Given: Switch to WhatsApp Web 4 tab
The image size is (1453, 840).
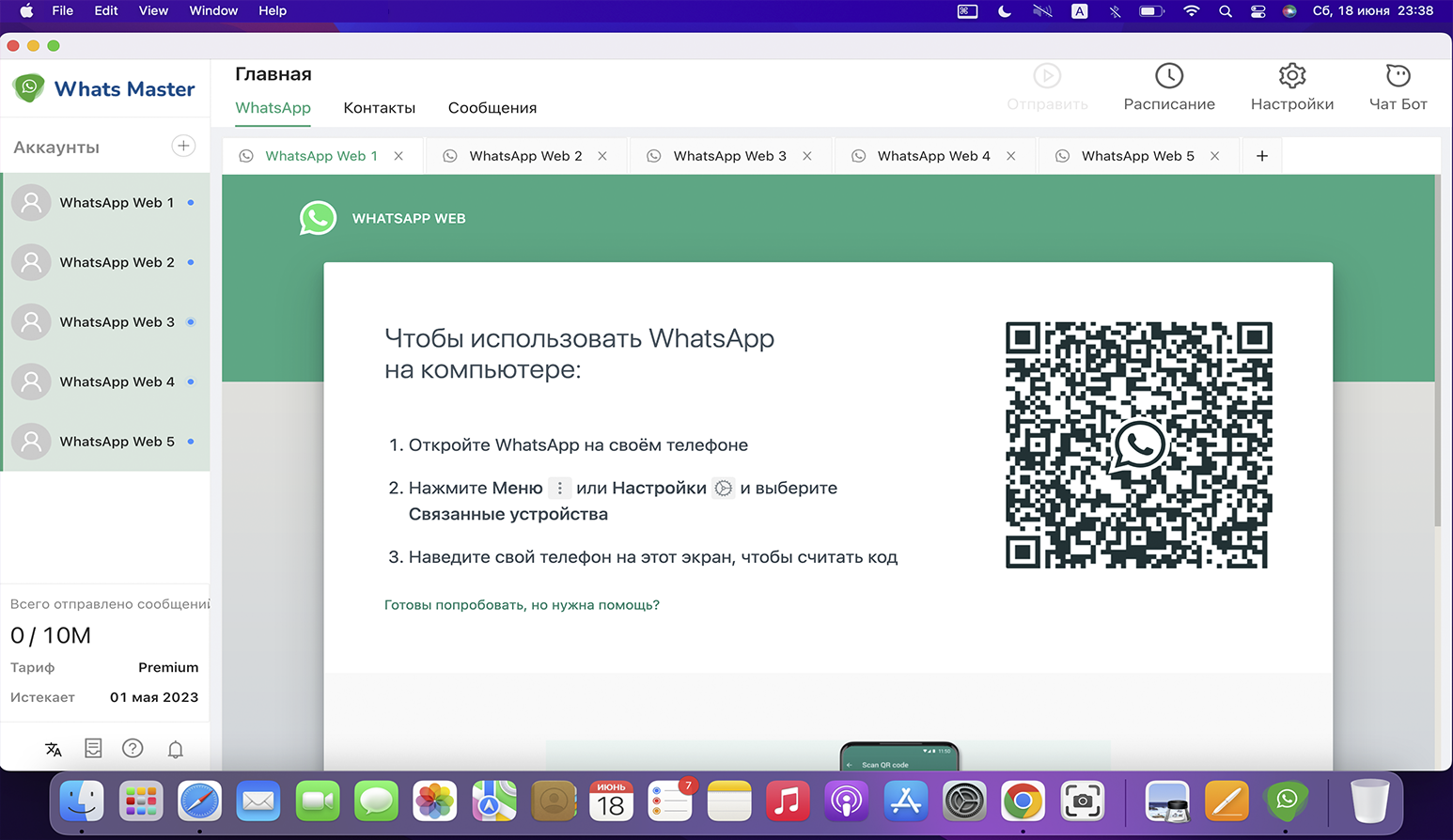Looking at the screenshot, I should coord(932,156).
